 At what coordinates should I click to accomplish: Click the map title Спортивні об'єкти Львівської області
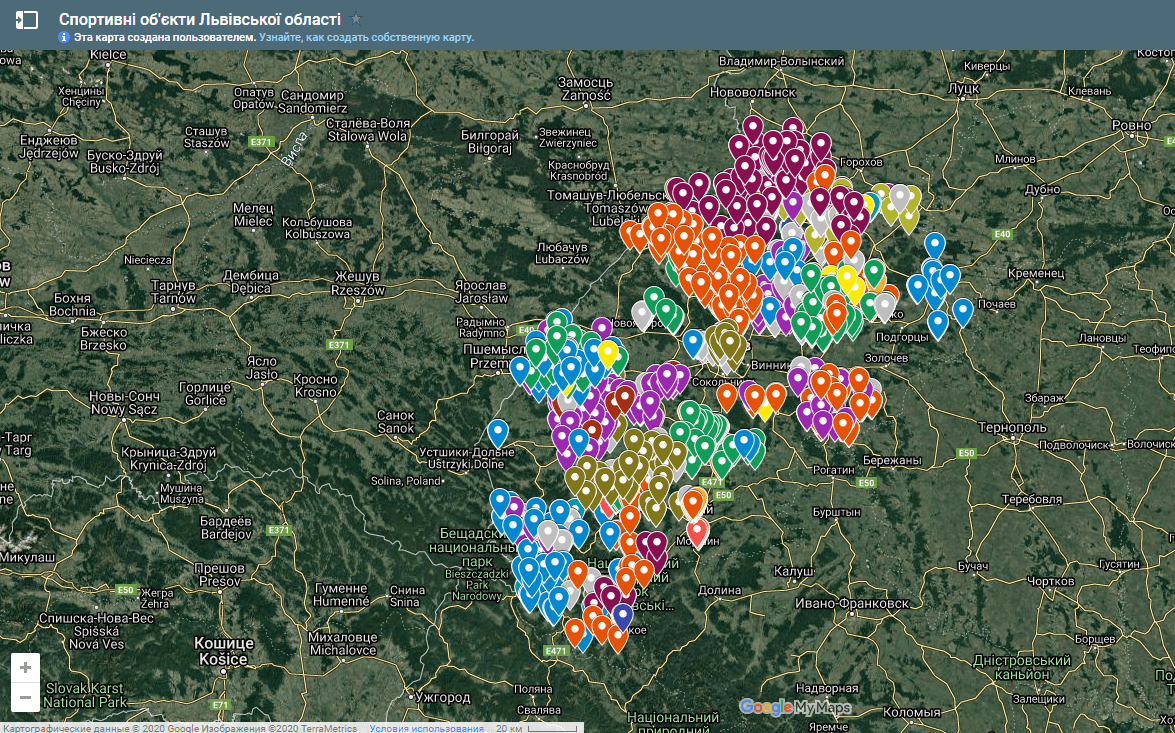199,19
